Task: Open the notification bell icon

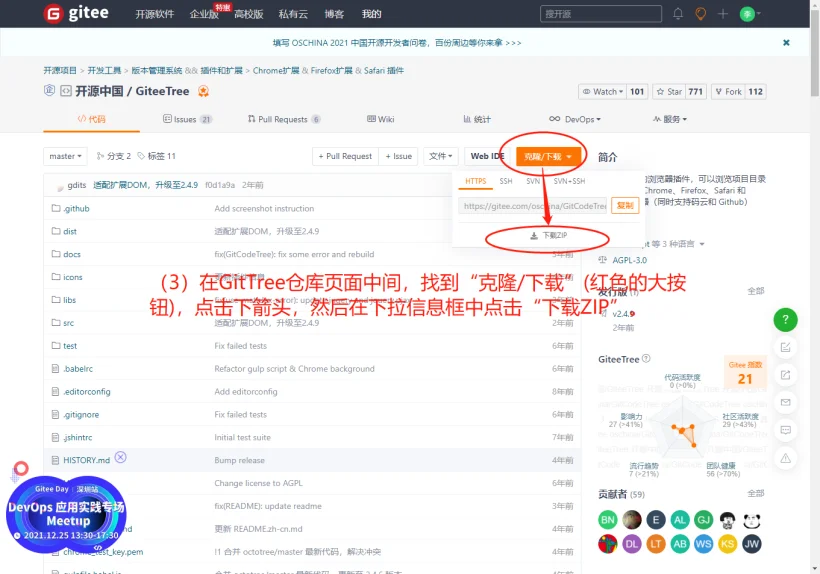Action: click(x=678, y=14)
